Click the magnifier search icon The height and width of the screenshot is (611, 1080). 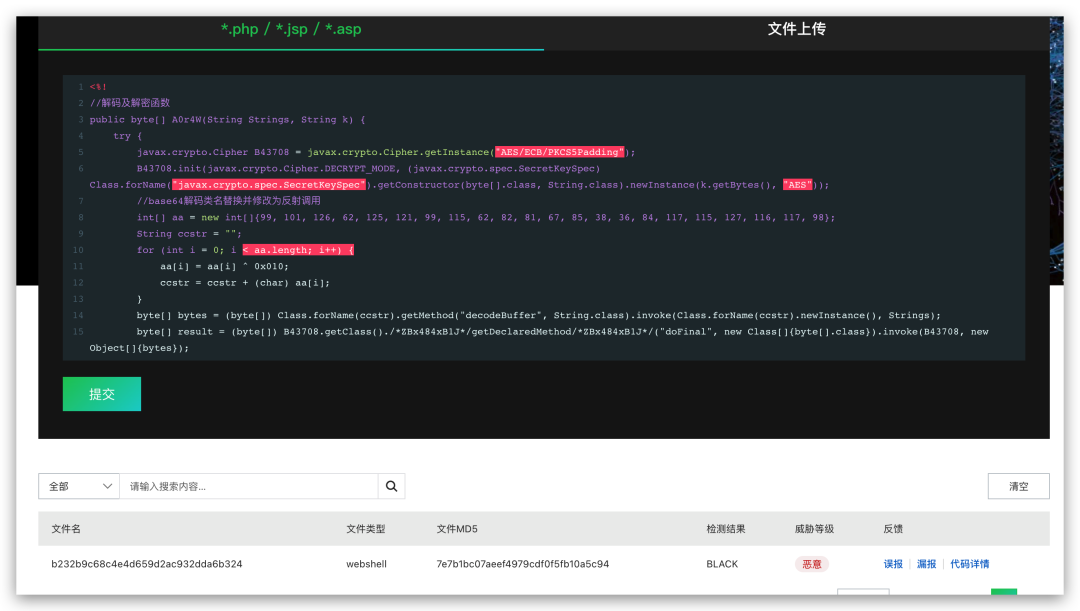pyautogui.click(x=391, y=486)
